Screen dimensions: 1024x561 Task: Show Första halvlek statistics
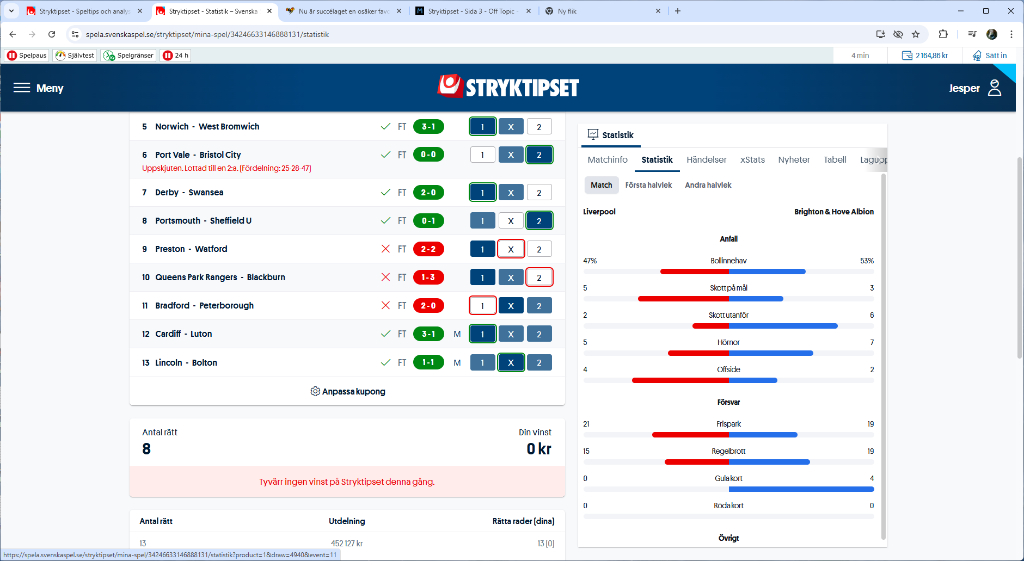click(x=648, y=185)
